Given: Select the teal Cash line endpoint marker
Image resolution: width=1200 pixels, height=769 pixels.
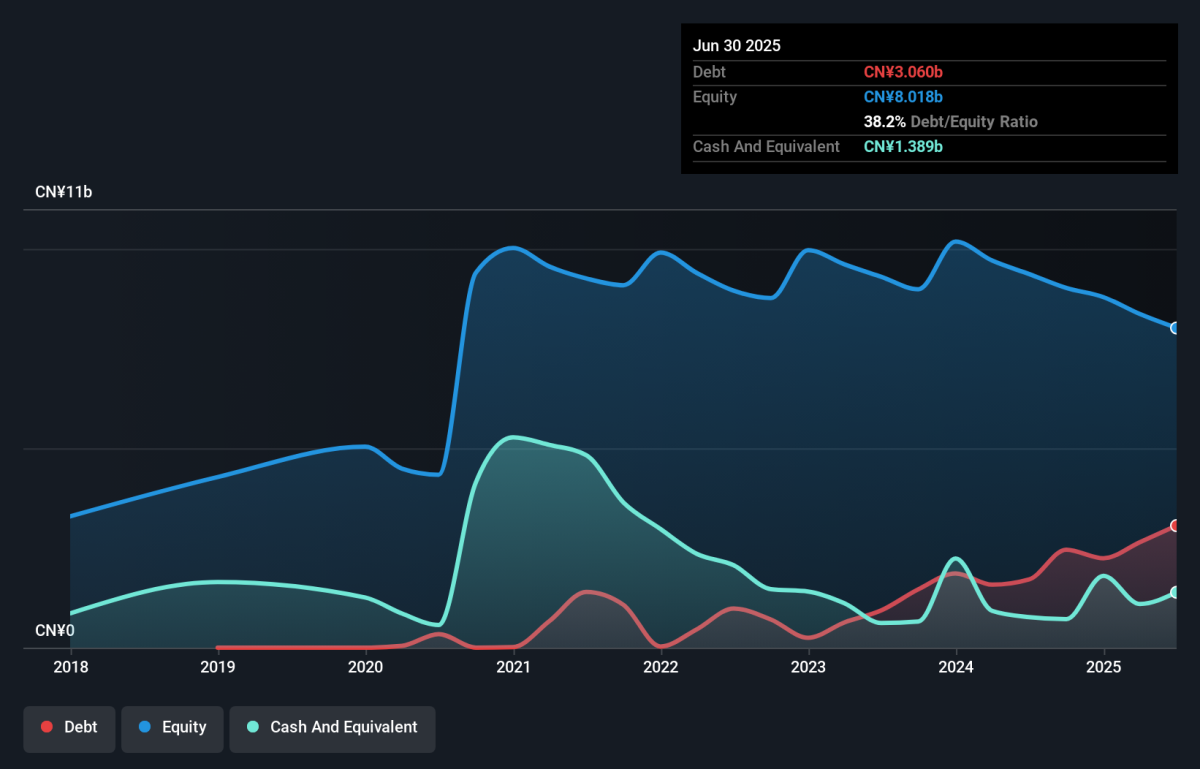Looking at the screenshot, I should (x=1175, y=592).
